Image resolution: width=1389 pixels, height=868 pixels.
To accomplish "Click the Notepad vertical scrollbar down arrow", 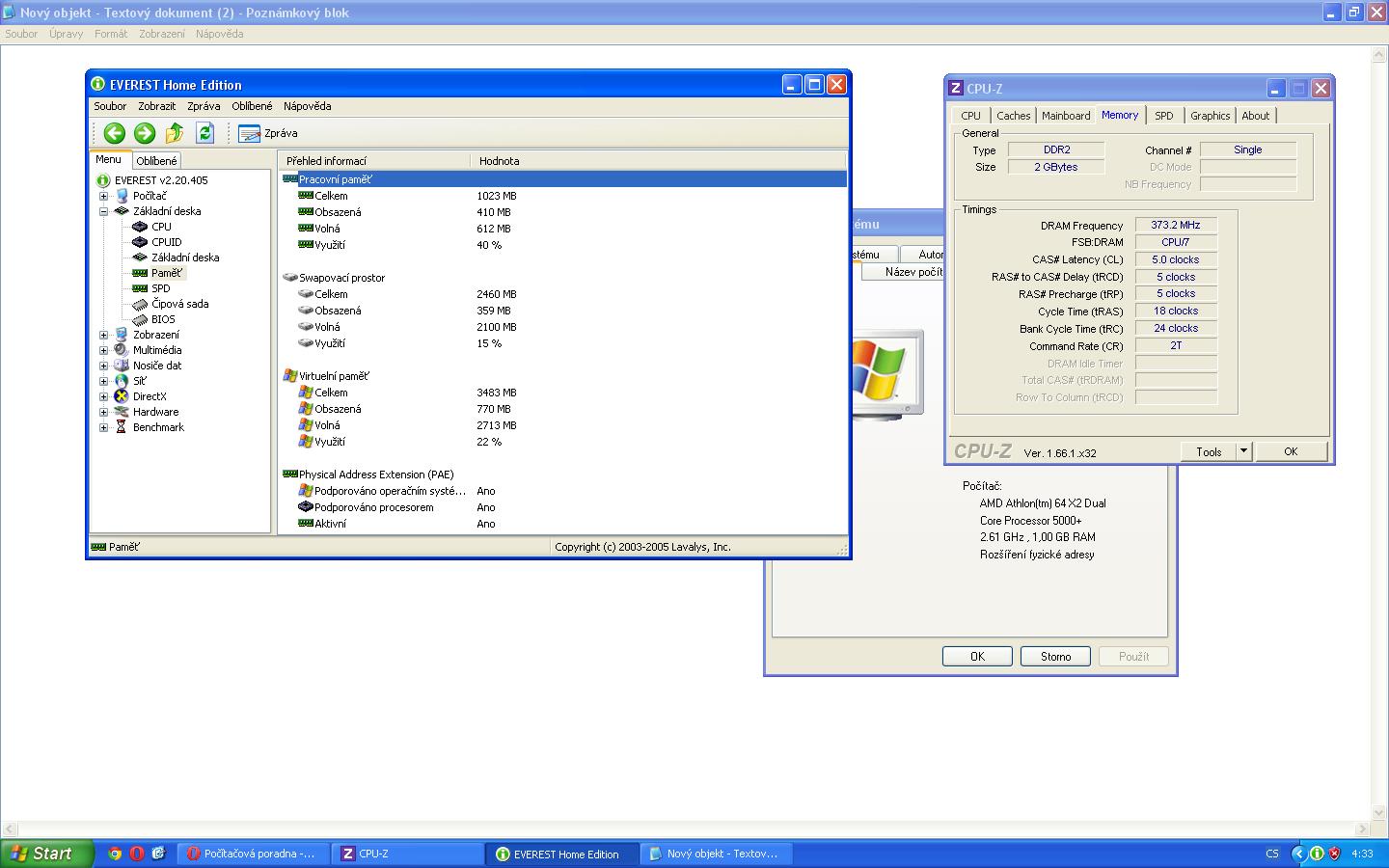I will [1379, 811].
